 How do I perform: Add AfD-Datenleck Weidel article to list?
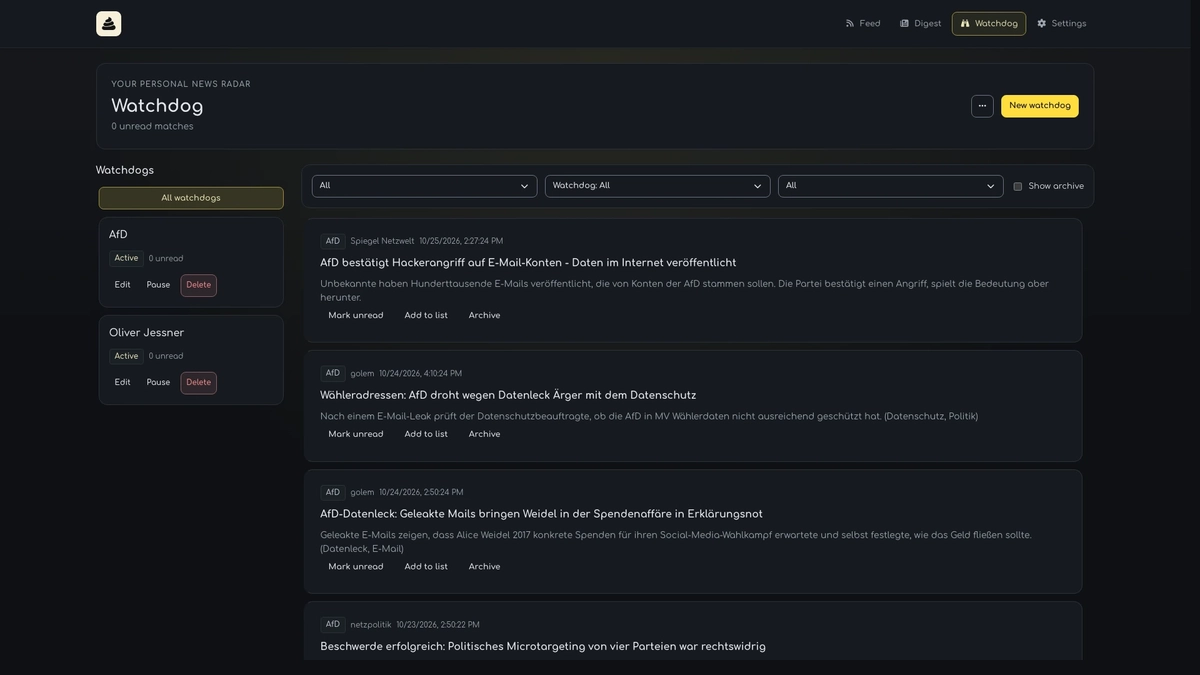tap(426, 567)
